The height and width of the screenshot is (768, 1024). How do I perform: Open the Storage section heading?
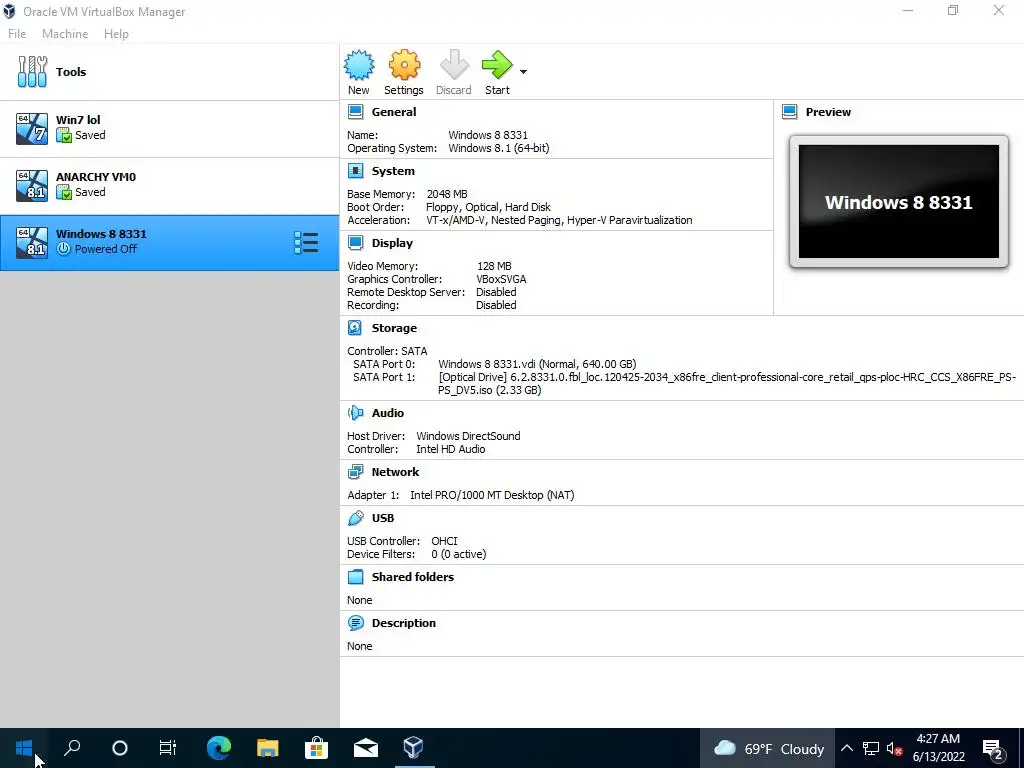point(394,328)
